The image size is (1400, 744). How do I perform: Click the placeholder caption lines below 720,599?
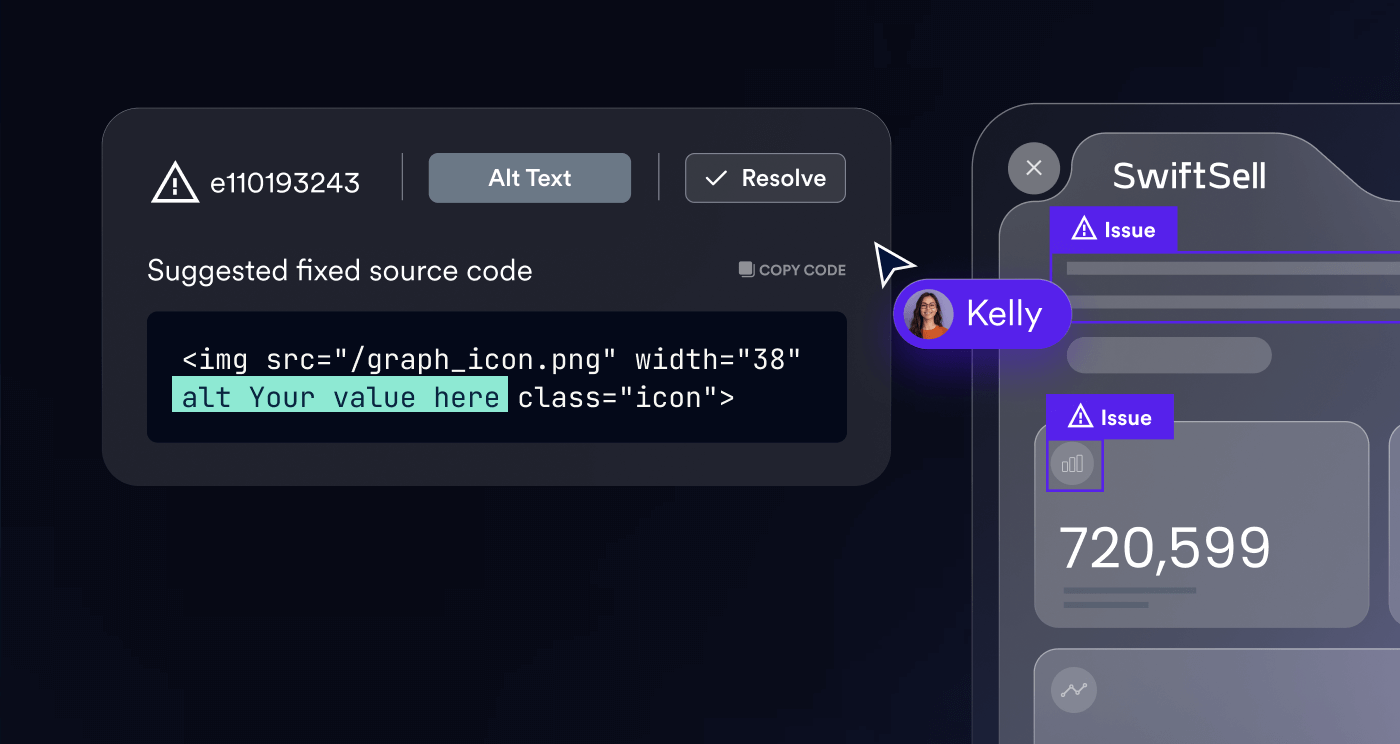tap(1129, 597)
